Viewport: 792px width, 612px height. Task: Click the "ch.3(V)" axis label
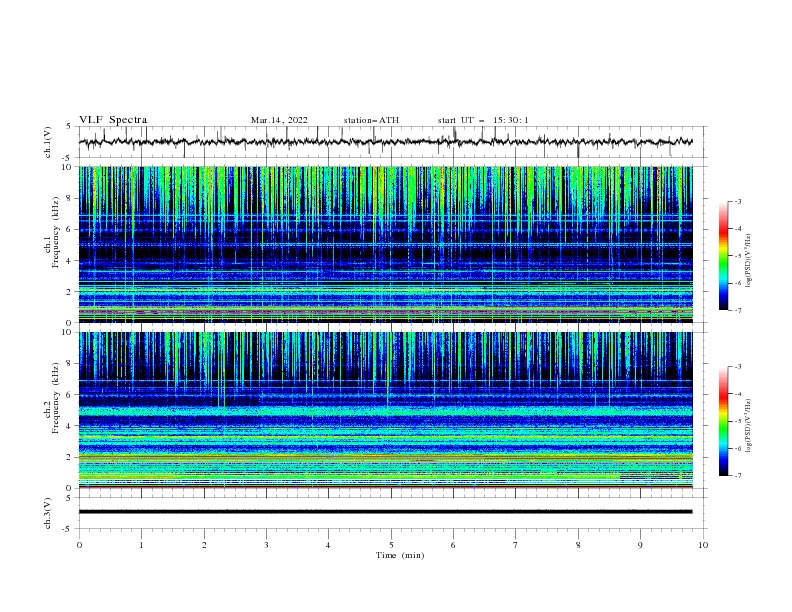[48, 513]
